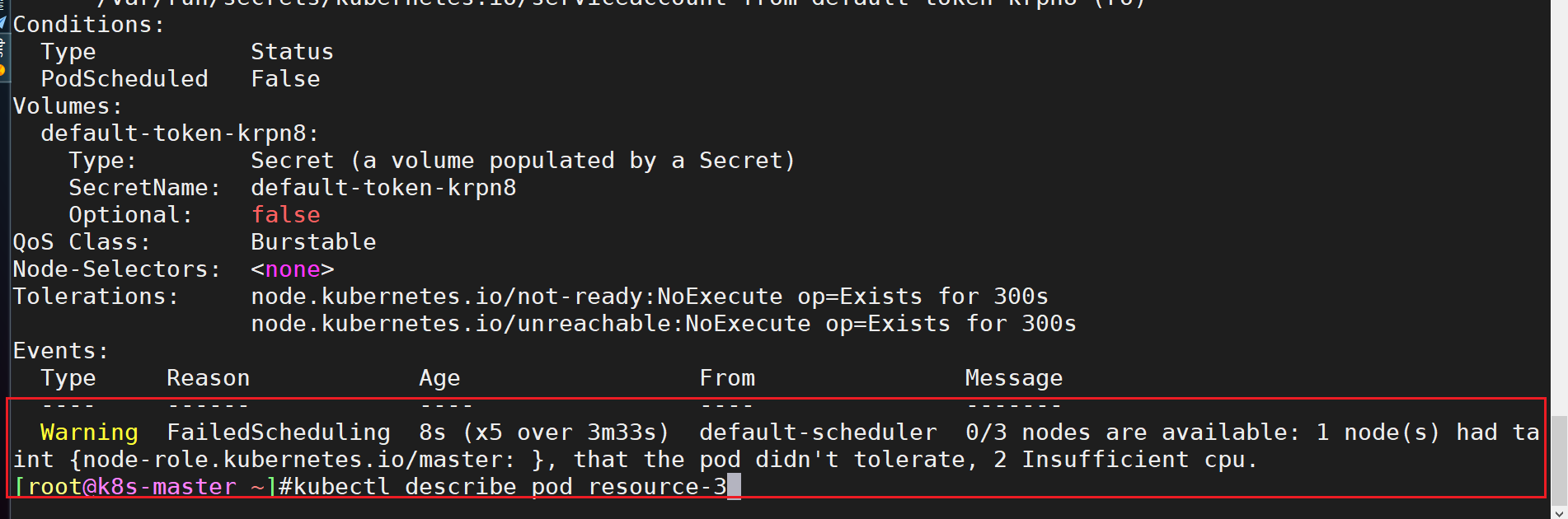1568x519 pixels.
Task: Click the Age column header in Events
Action: [x=439, y=378]
